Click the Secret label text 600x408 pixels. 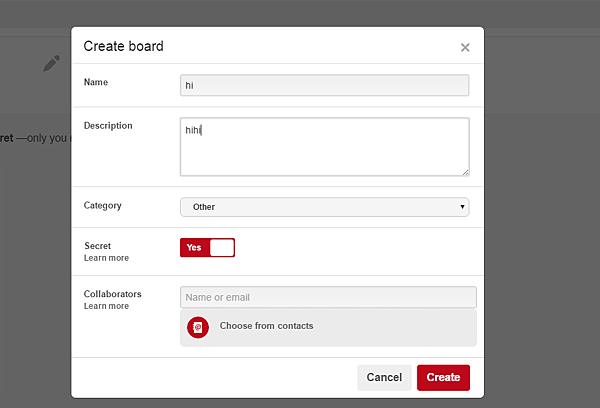pyautogui.click(x=97, y=245)
